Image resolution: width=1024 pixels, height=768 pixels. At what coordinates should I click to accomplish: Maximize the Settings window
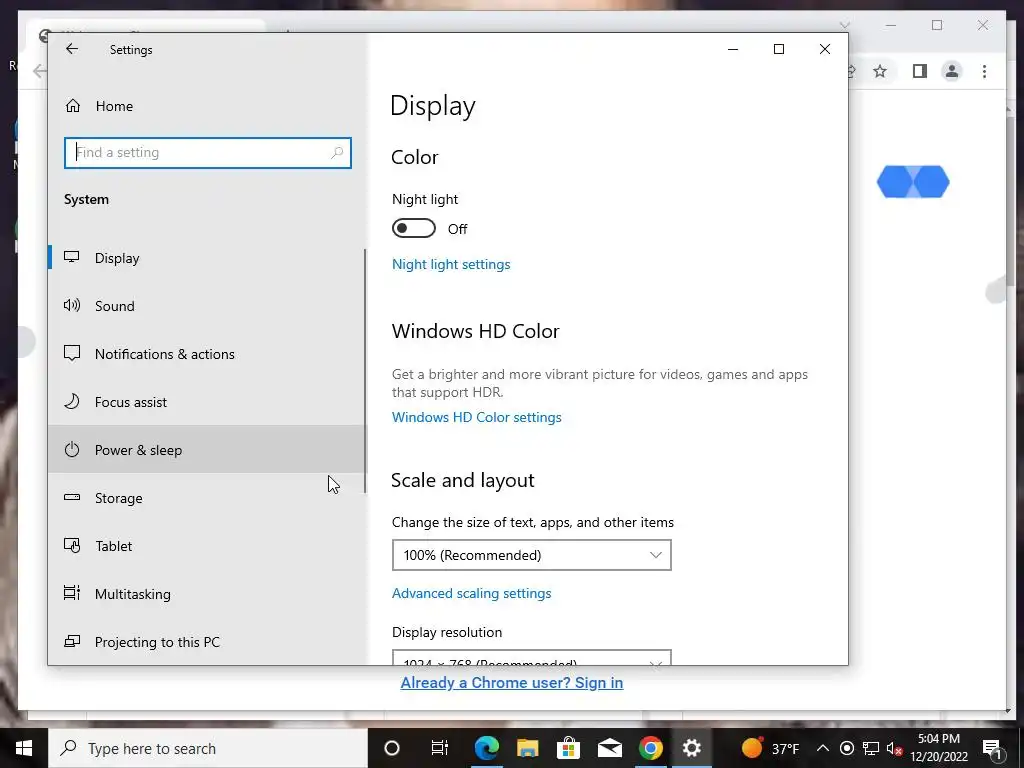778,49
